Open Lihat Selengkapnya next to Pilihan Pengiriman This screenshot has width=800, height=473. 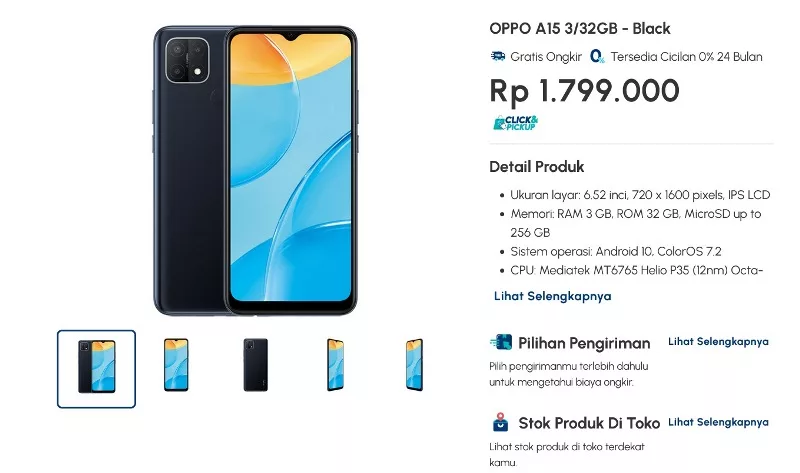718,341
